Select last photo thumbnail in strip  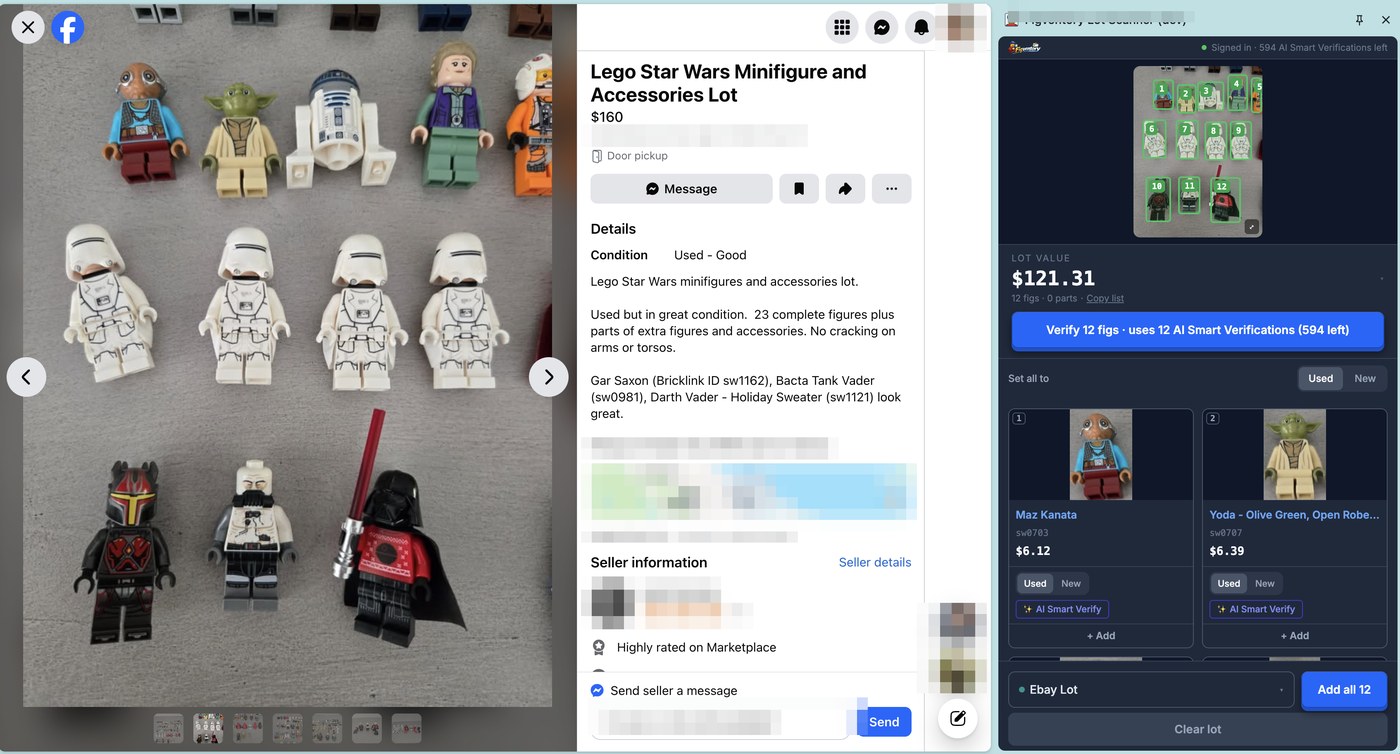click(406, 728)
